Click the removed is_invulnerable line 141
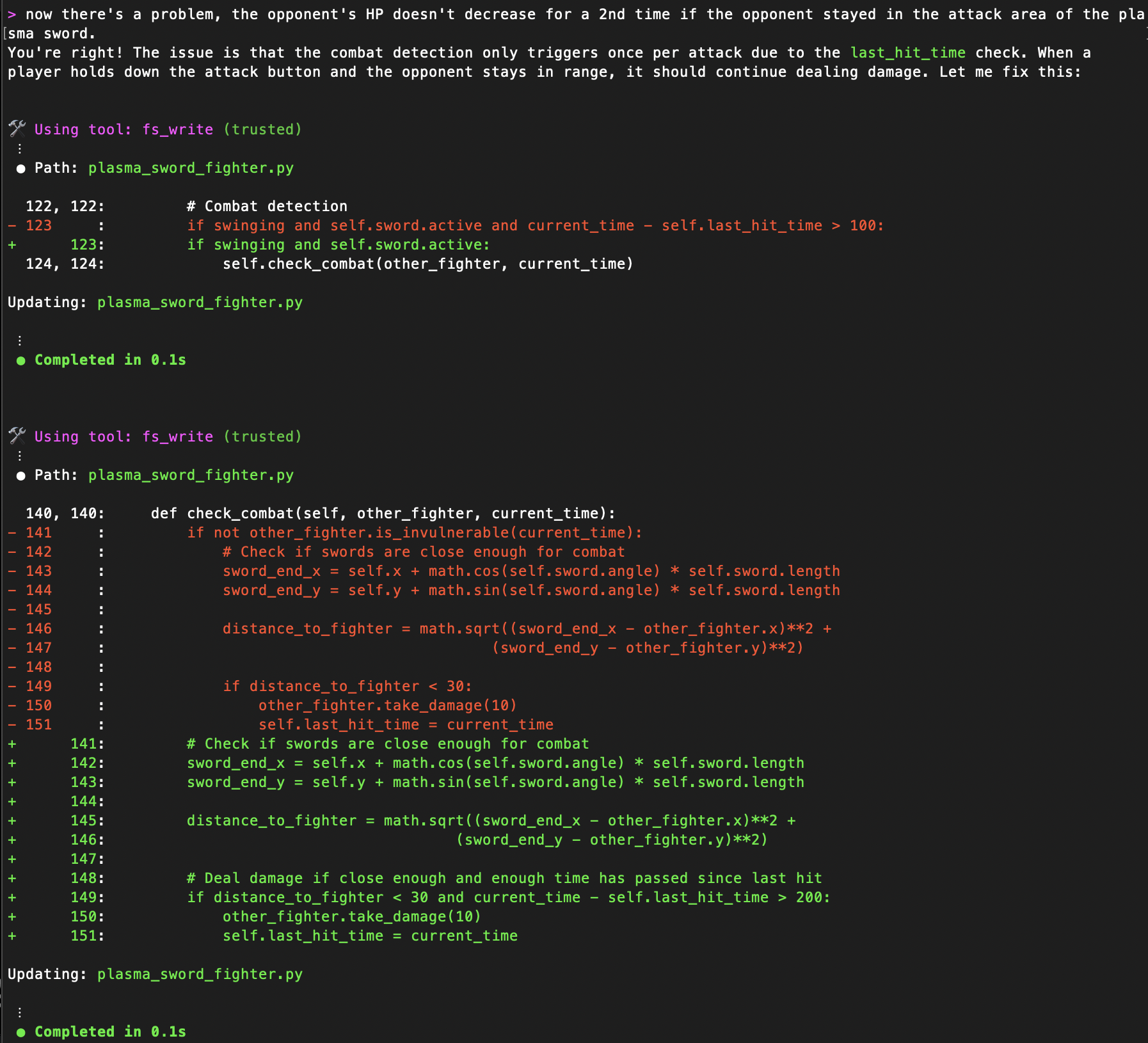 (x=414, y=532)
